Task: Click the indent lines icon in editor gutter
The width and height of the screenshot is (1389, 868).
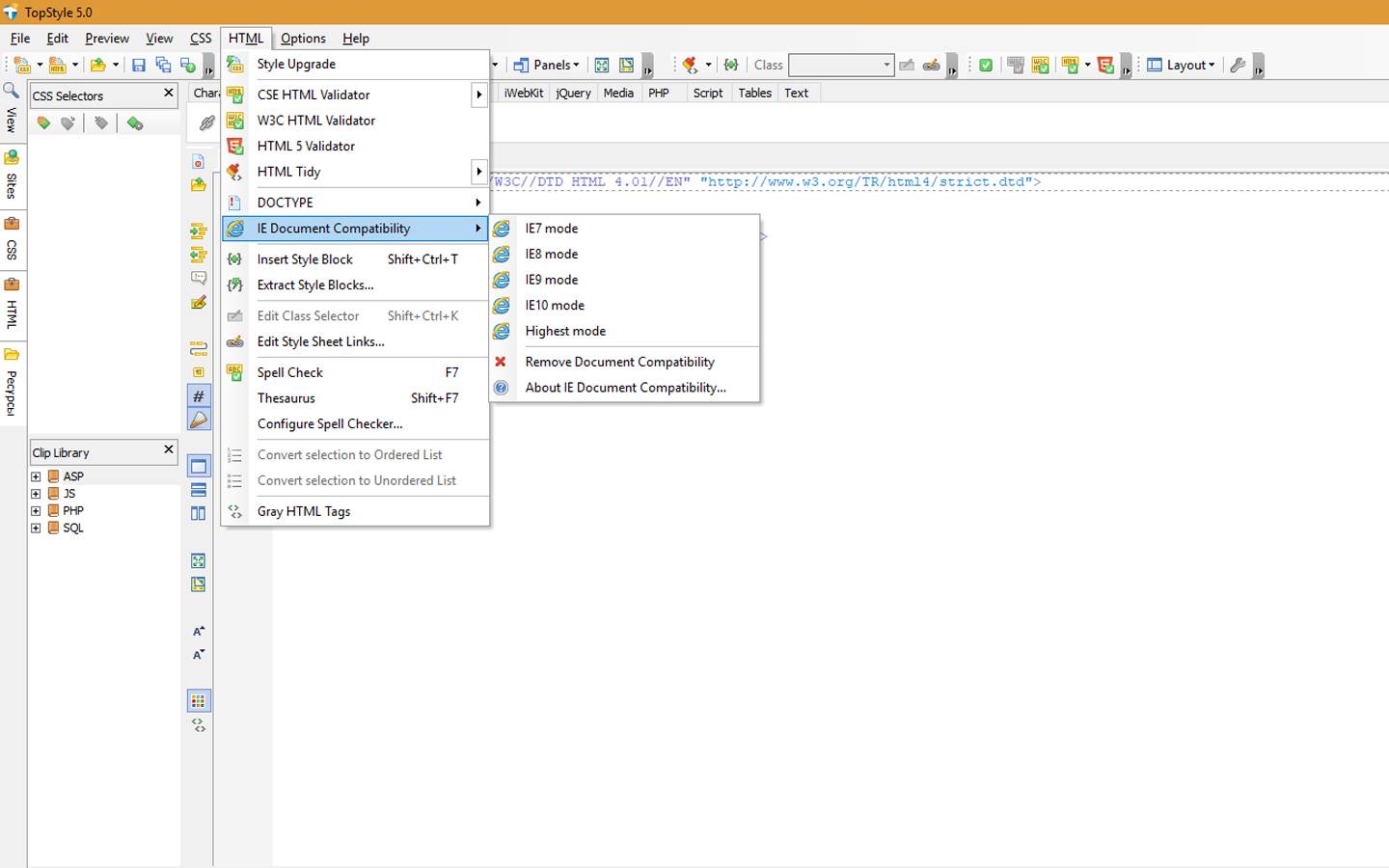Action: [x=199, y=231]
